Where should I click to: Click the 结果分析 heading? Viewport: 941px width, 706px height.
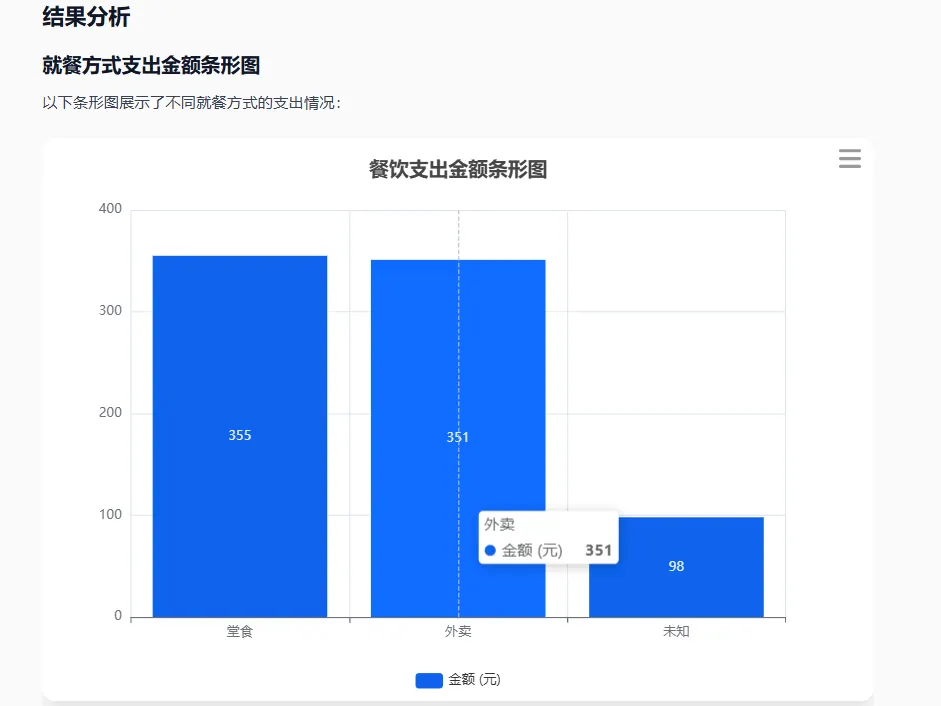tap(86, 16)
